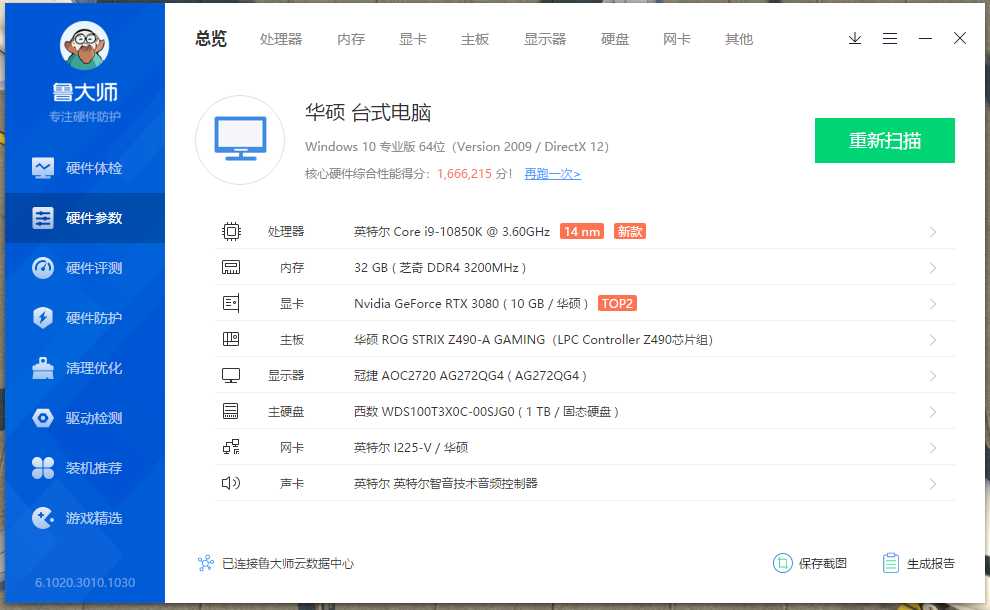The width and height of the screenshot is (990, 610).
Task: Go to 硬件防护 protection section
Action: click(85, 318)
